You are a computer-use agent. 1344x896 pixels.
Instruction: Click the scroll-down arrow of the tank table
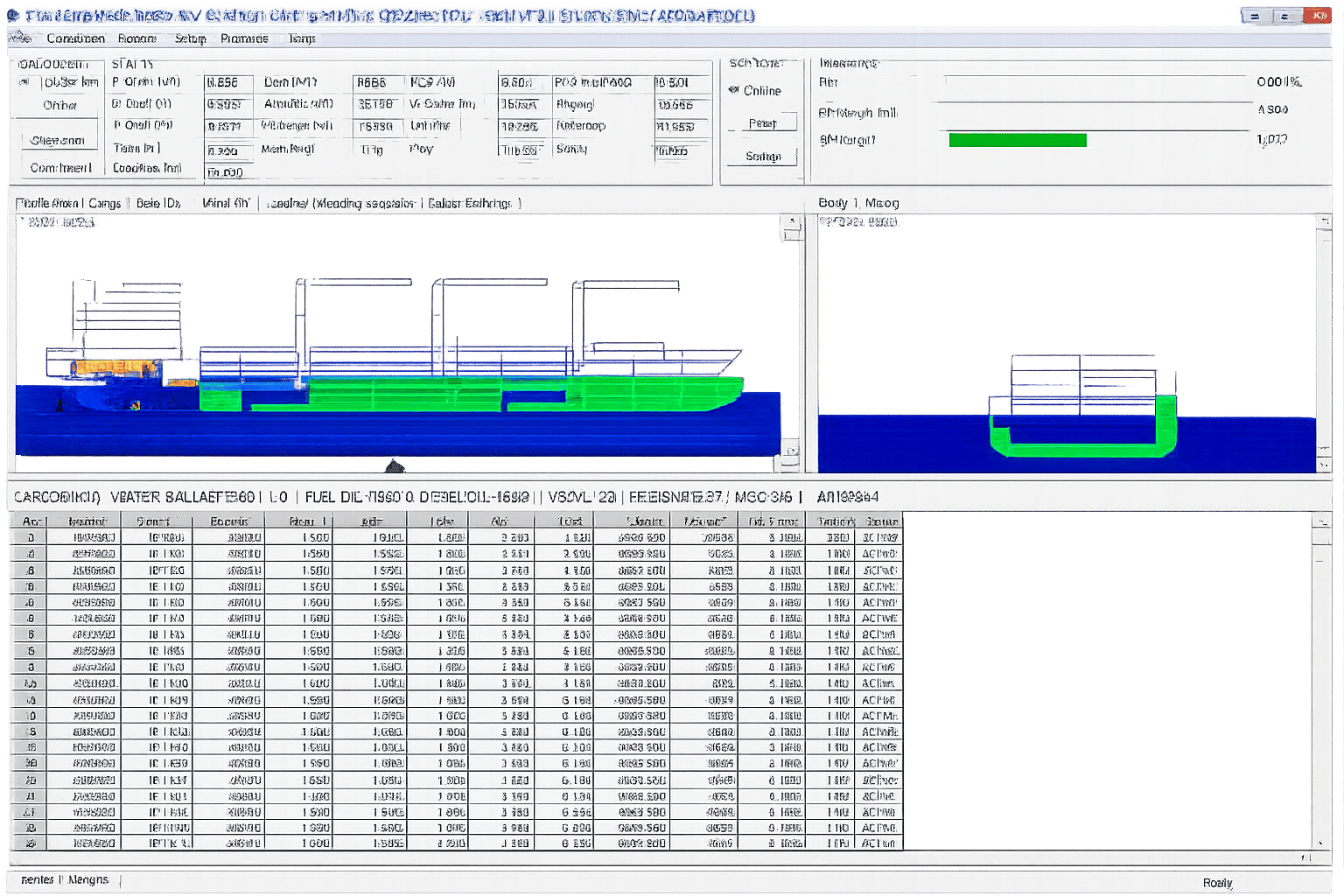pyautogui.click(x=1321, y=843)
